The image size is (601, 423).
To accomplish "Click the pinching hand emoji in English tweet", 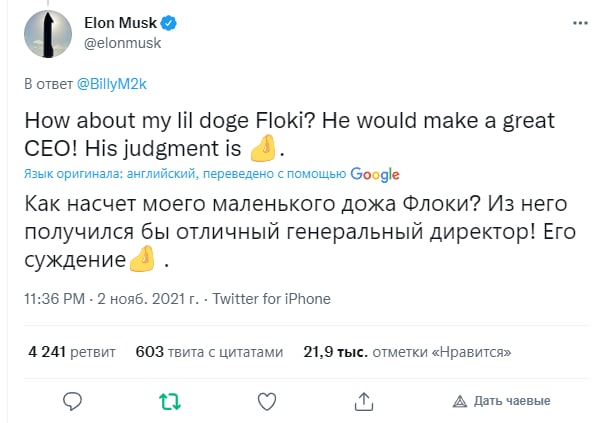I will click(x=262, y=150).
